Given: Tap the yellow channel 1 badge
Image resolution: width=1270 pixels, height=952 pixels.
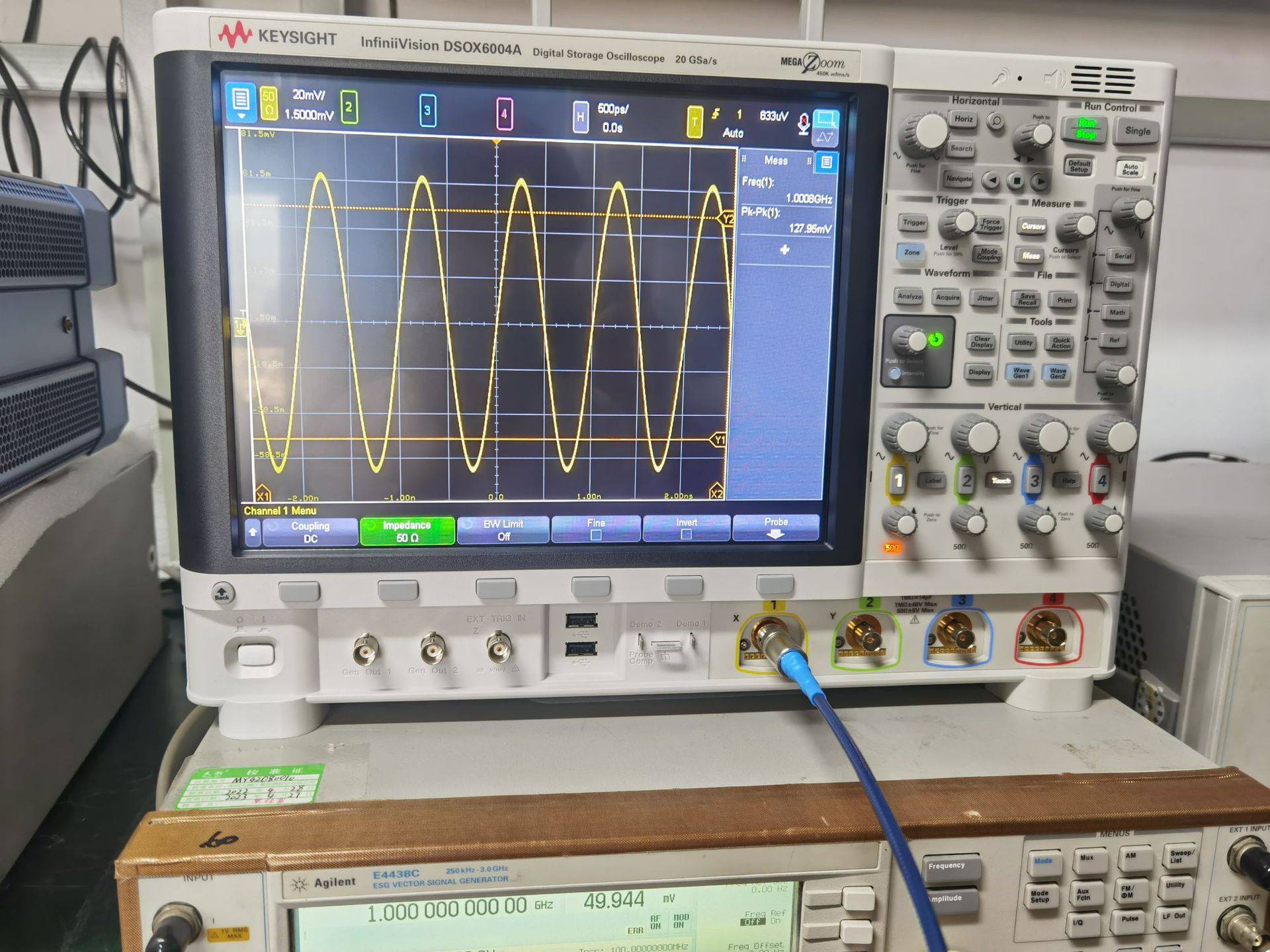Looking at the screenshot, I should (269, 104).
